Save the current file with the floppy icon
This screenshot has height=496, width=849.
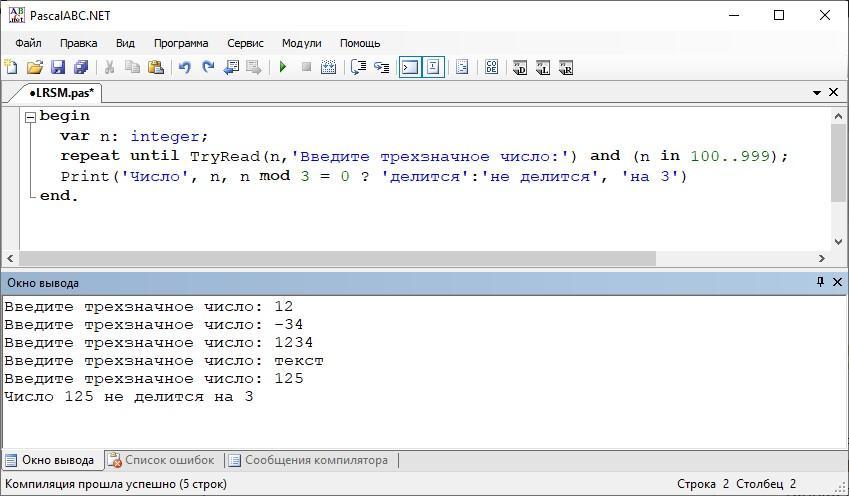(58, 67)
